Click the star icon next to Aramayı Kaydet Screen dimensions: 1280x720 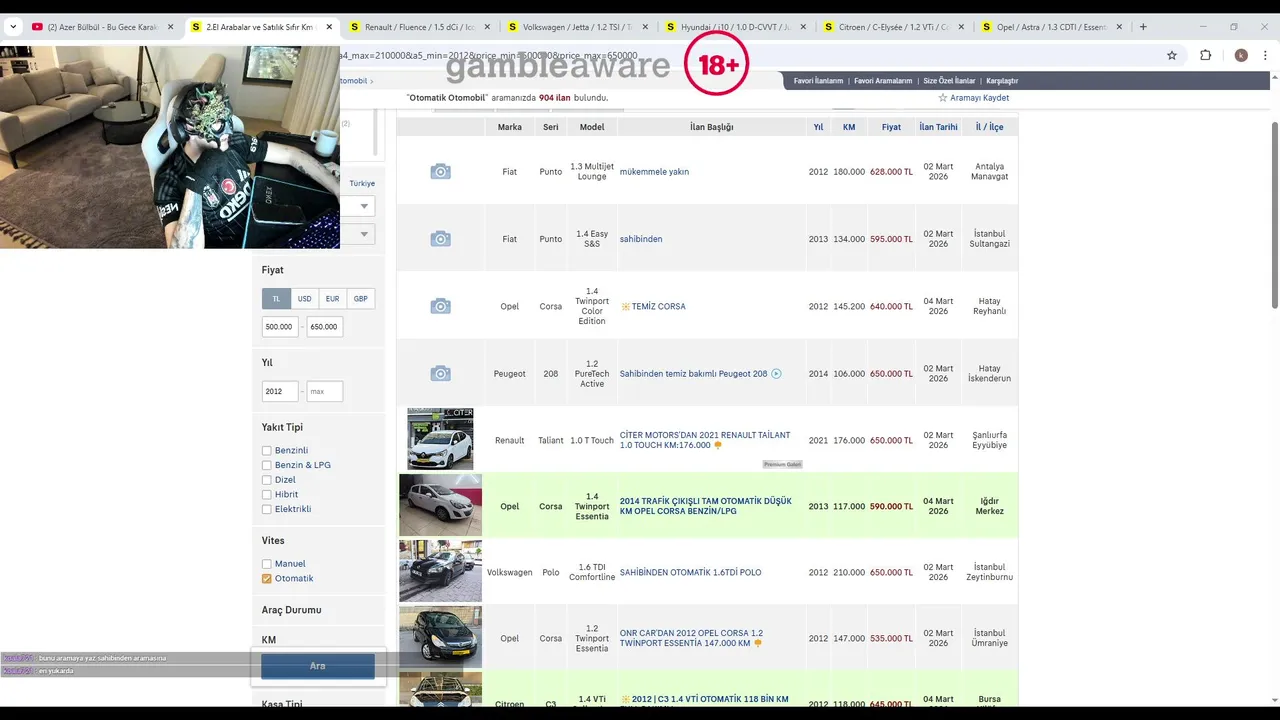point(942,98)
